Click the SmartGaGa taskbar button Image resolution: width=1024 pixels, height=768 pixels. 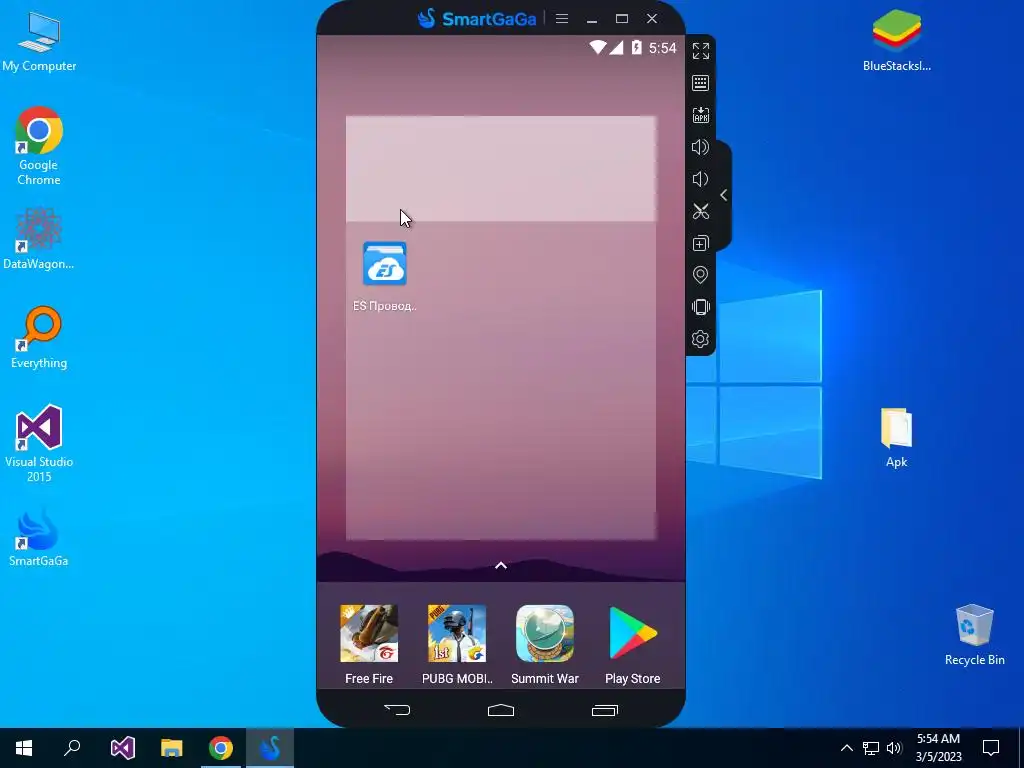(x=270, y=748)
